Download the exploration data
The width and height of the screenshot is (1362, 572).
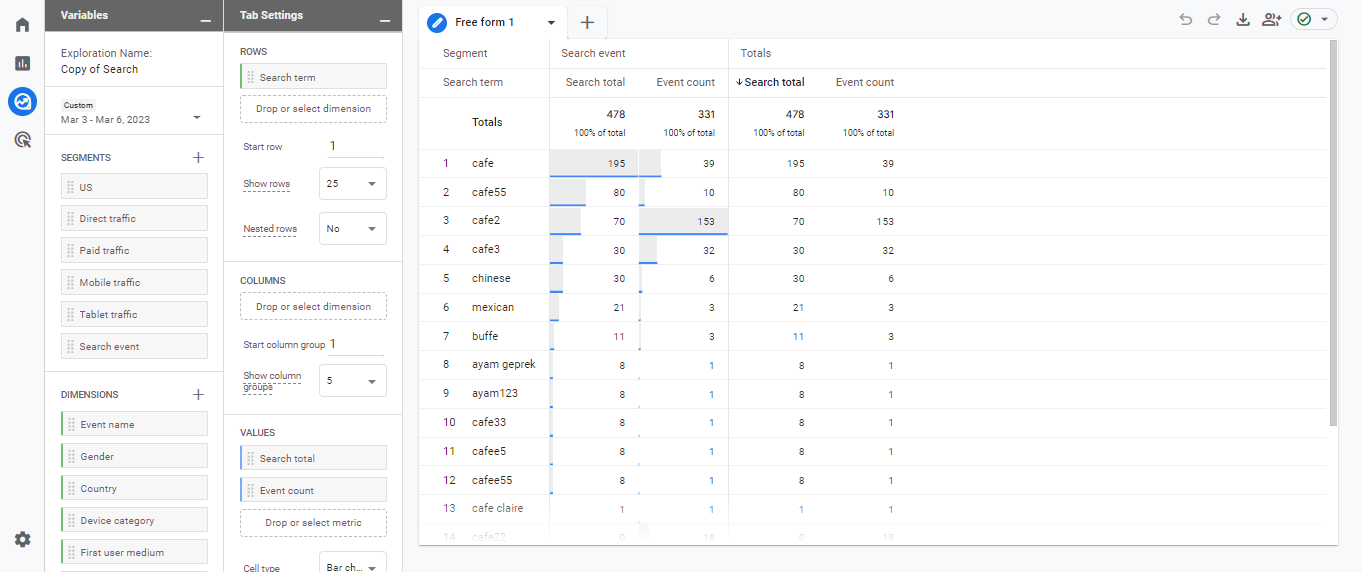click(x=1243, y=19)
